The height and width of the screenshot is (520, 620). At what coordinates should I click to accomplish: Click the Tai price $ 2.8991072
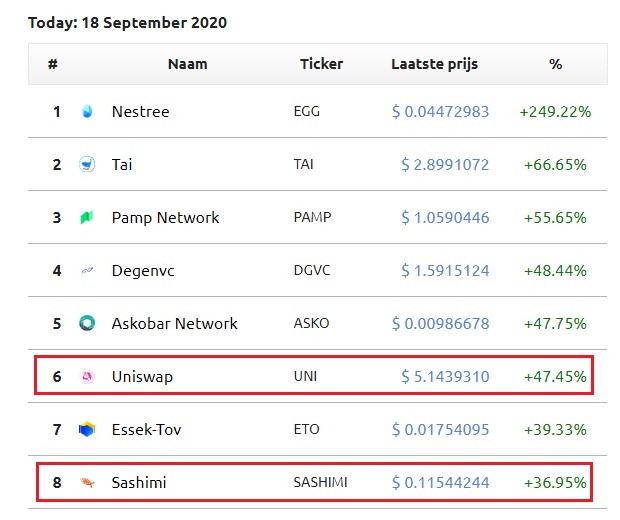click(445, 165)
